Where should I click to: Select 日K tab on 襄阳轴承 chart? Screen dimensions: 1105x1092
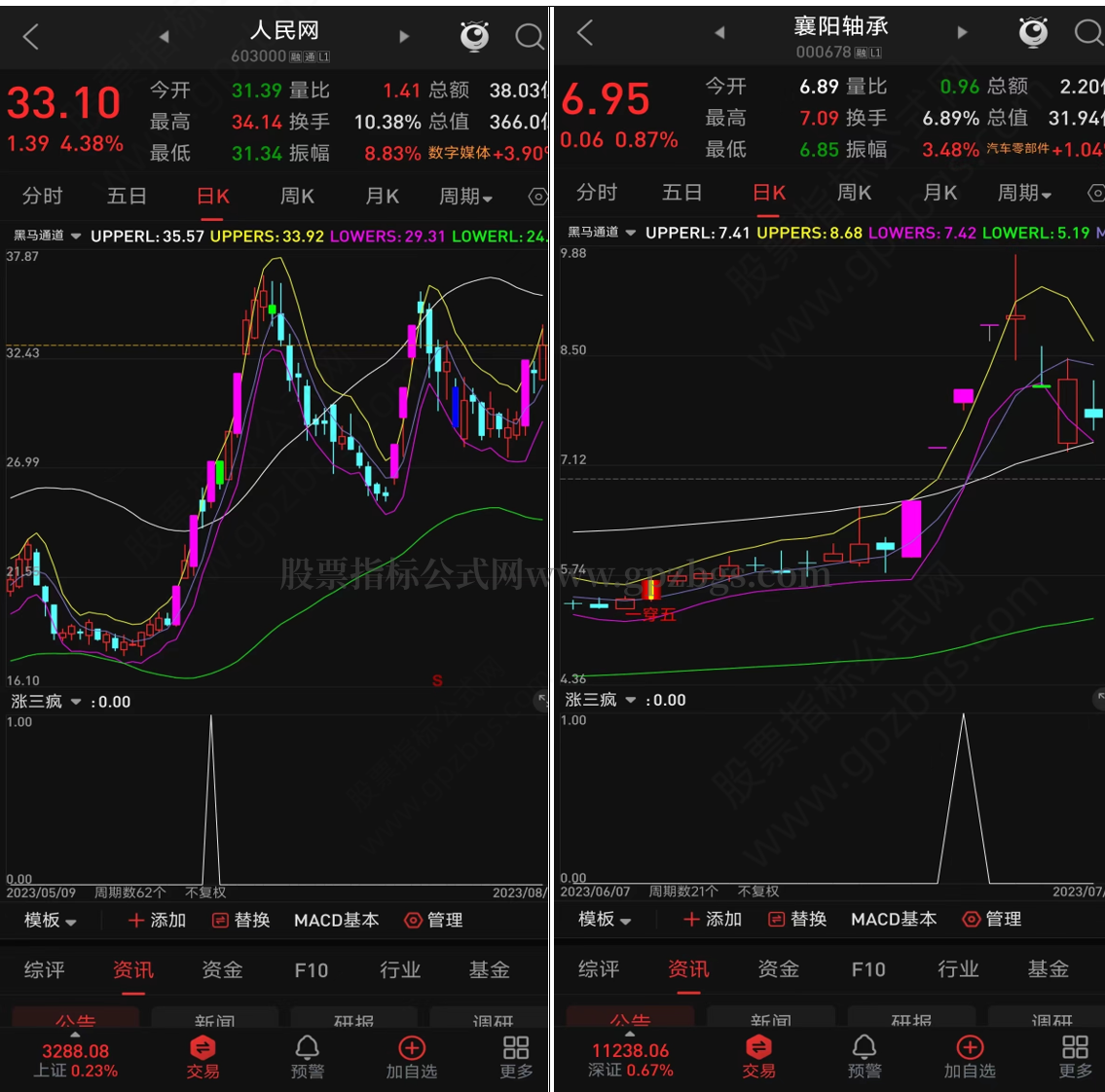769,193
